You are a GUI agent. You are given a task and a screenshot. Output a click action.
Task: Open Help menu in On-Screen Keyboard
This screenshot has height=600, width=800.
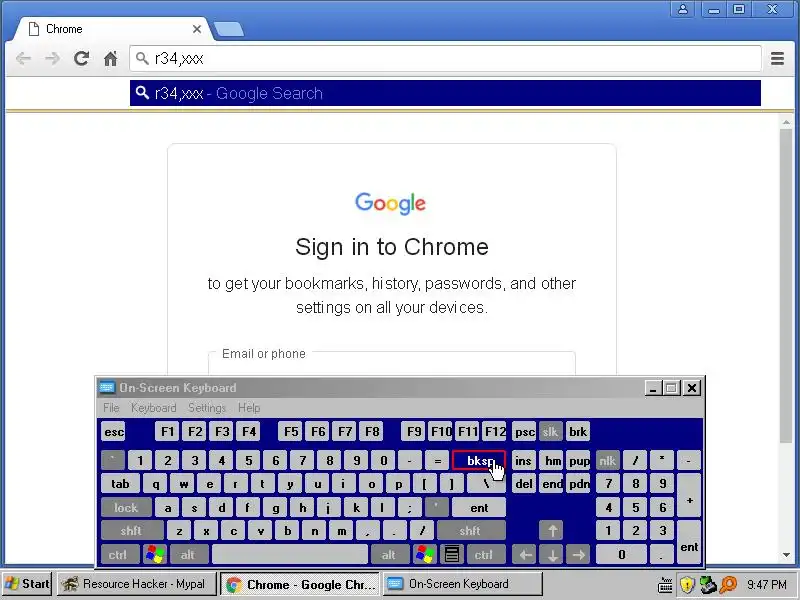pyautogui.click(x=249, y=408)
